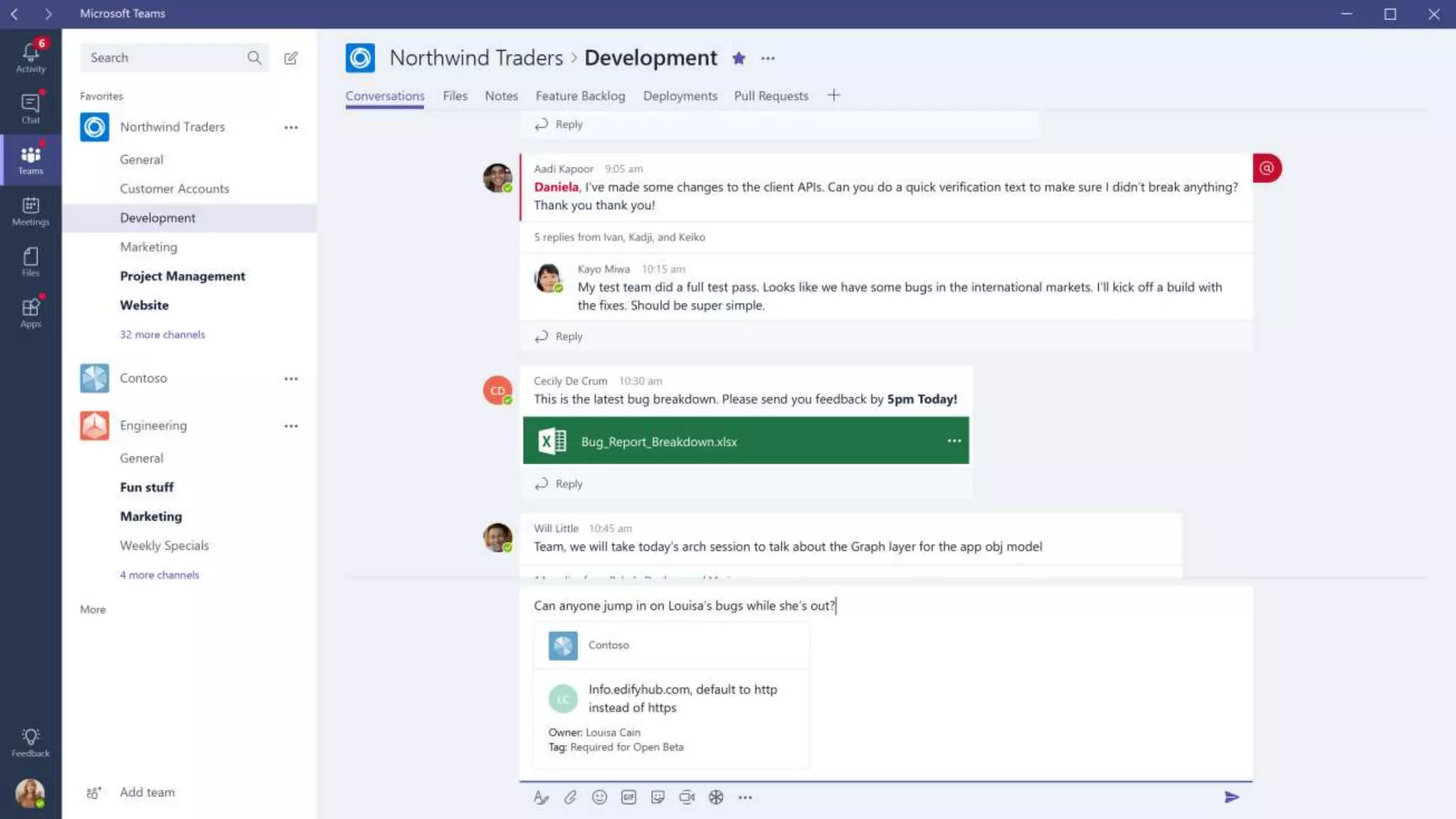Click the attach file paperclip icon
1456x819 pixels.
(570, 797)
